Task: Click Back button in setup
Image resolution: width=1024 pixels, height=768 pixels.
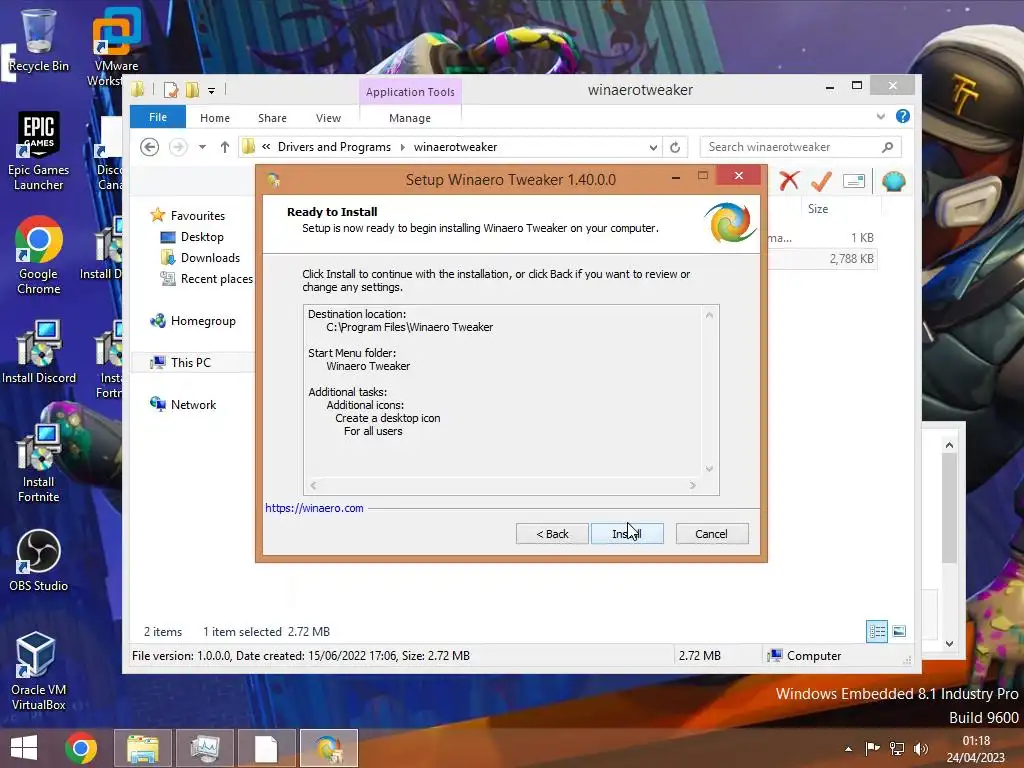Action: 552,534
